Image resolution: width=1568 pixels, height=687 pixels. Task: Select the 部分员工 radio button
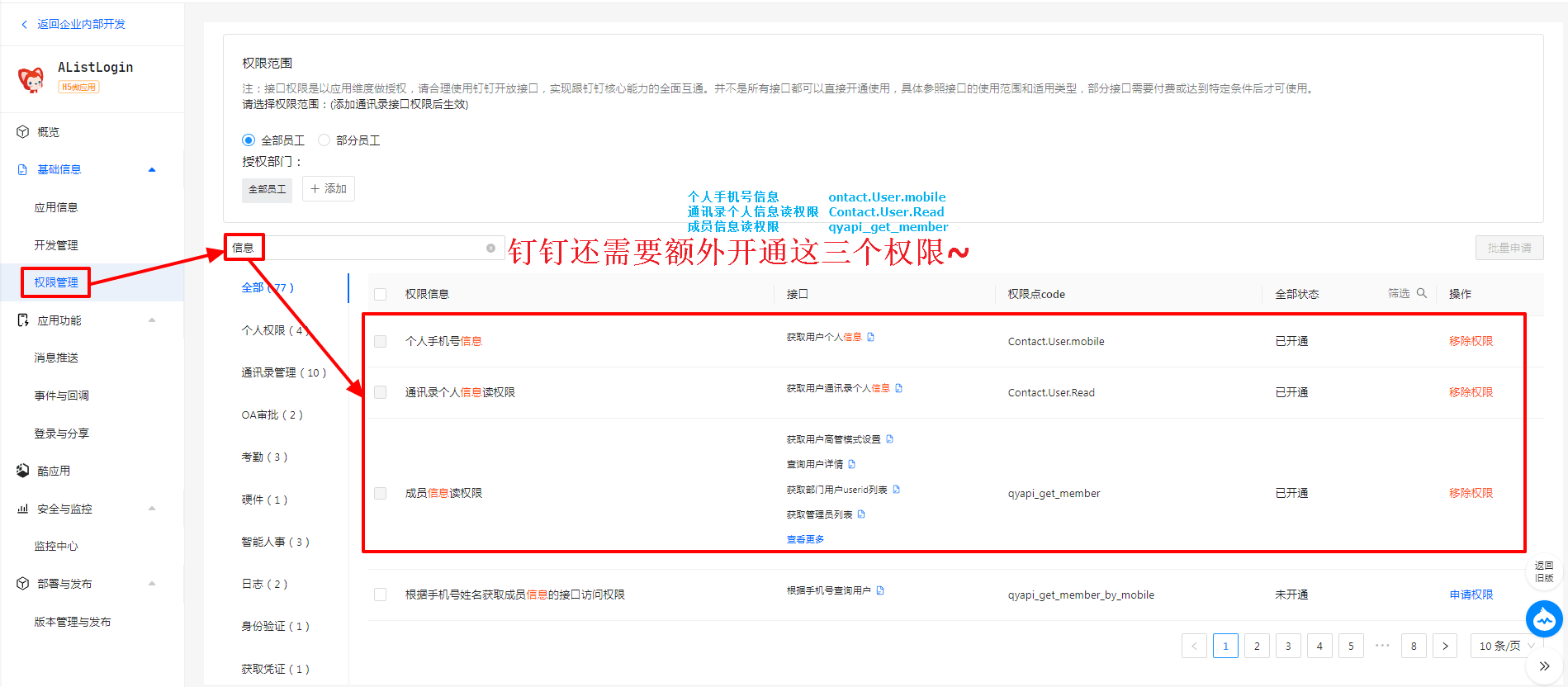click(x=324, y=140)
